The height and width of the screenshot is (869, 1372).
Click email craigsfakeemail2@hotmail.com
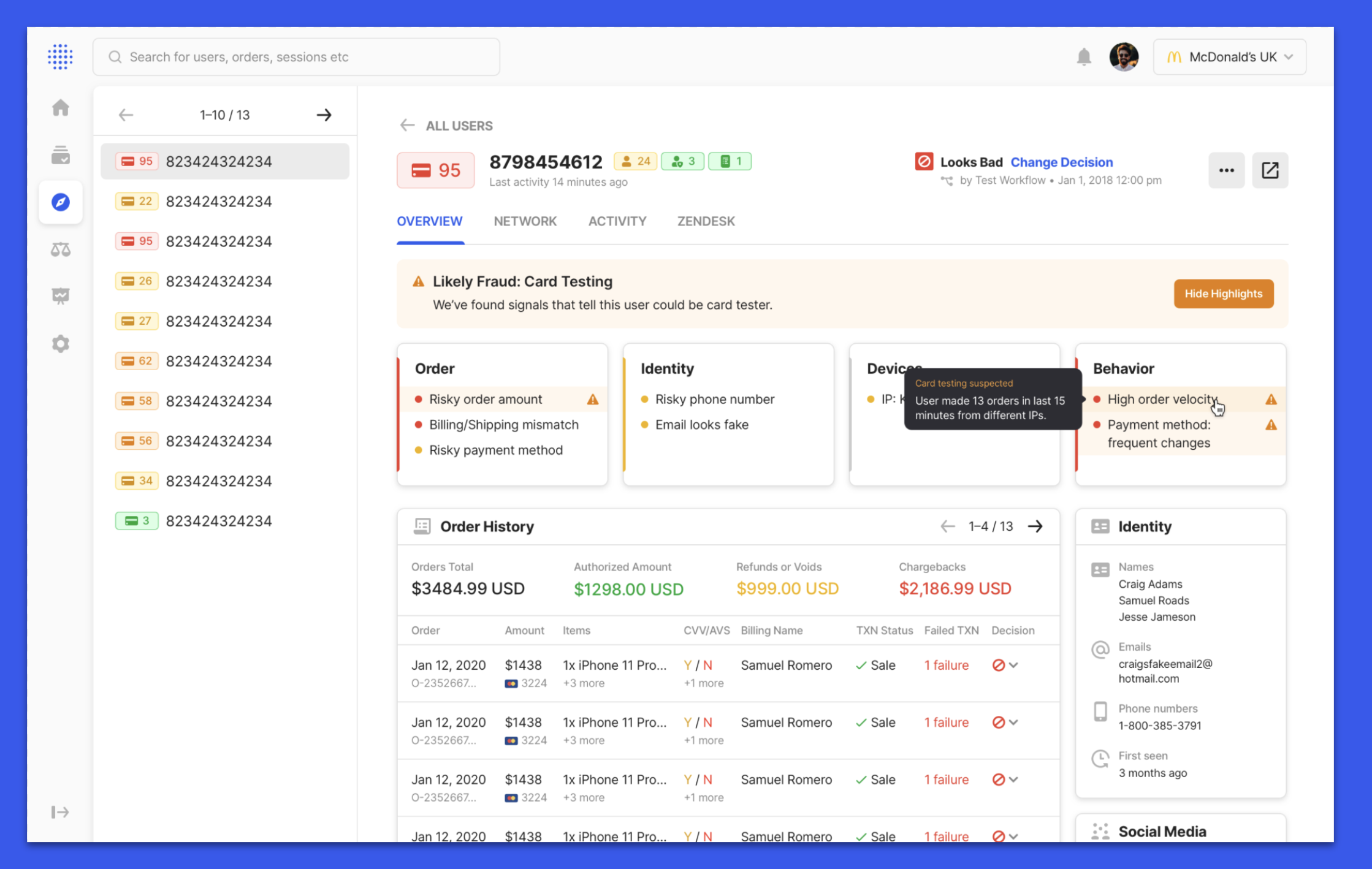[1165, 671]
